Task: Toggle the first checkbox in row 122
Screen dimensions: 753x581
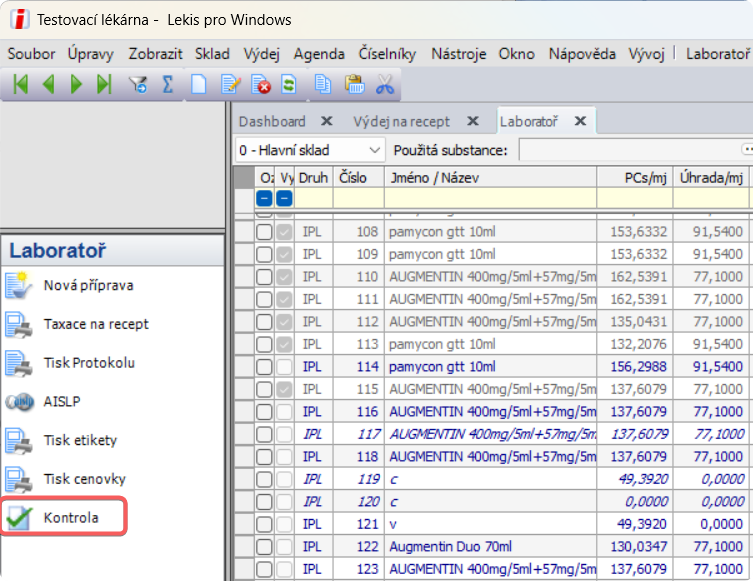Action: [x=264, y=546]
